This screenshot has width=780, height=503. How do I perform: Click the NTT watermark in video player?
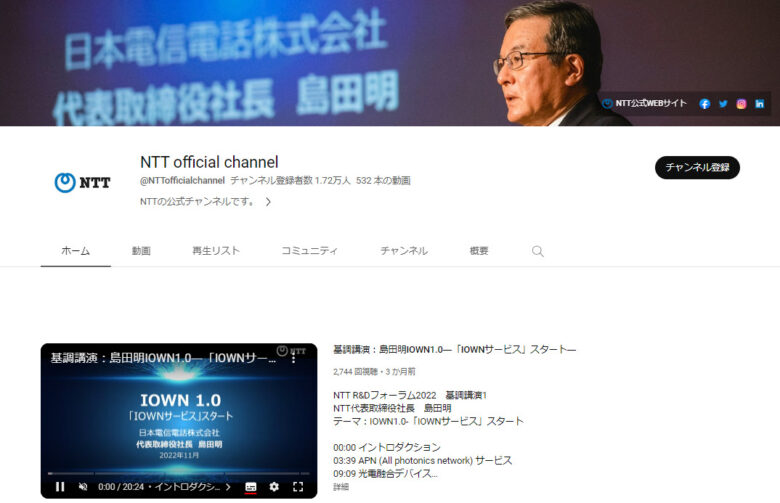292,351
